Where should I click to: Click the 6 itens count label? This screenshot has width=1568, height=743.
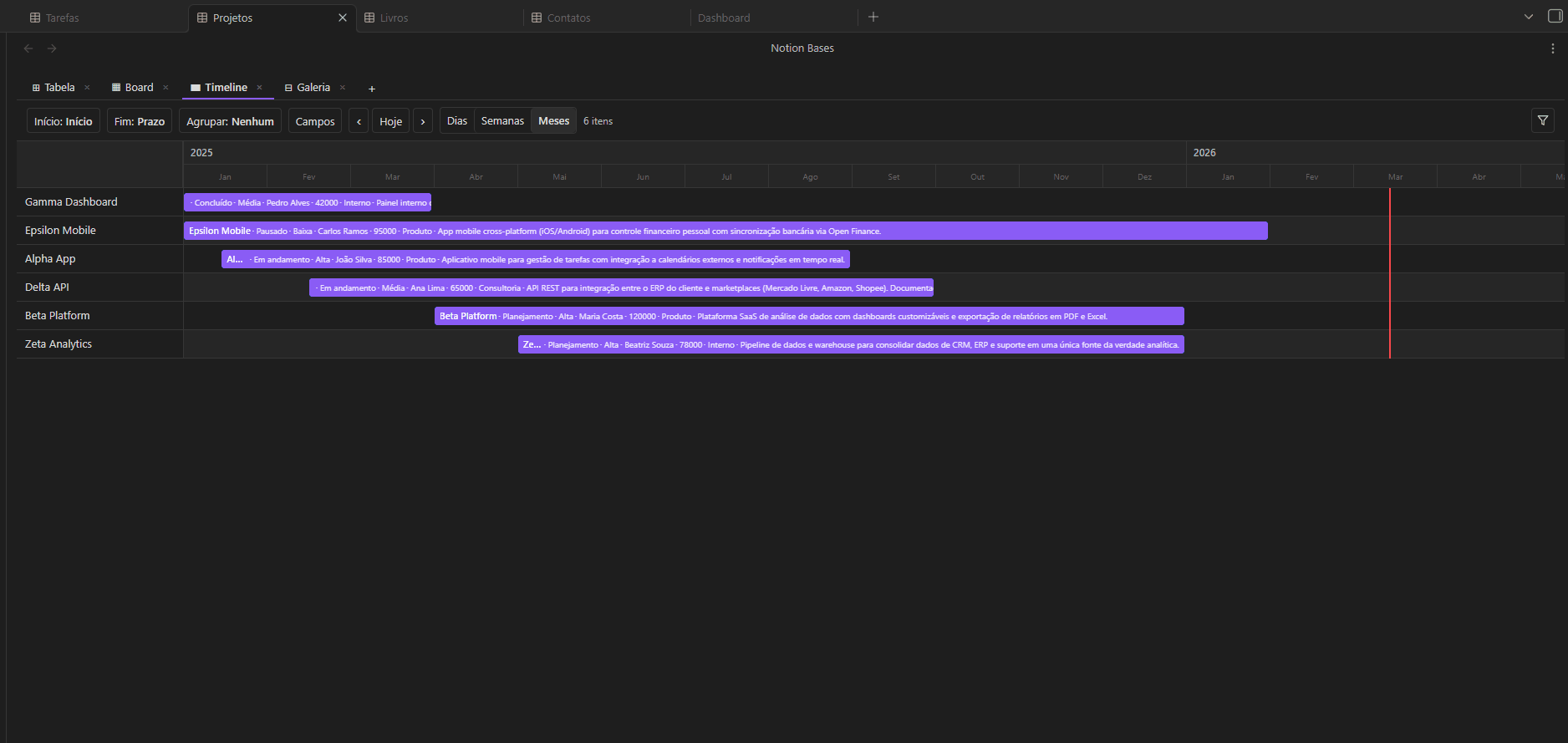tap(598, 121)
